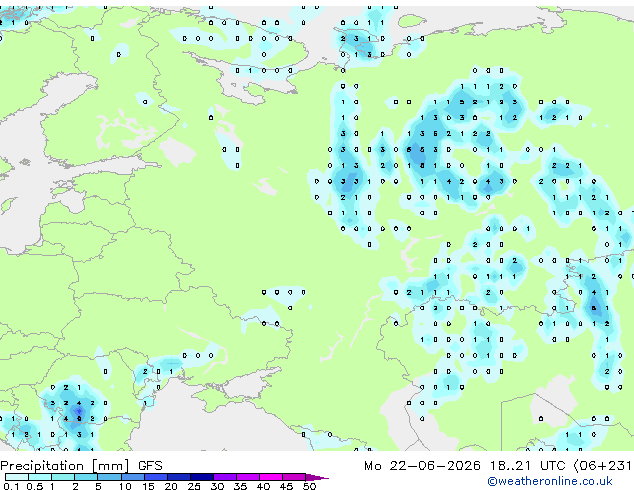The height and width of the screenshot is (490, 634).
Task: Click the 40 legend scale label
Action: (x=263, y=486)
